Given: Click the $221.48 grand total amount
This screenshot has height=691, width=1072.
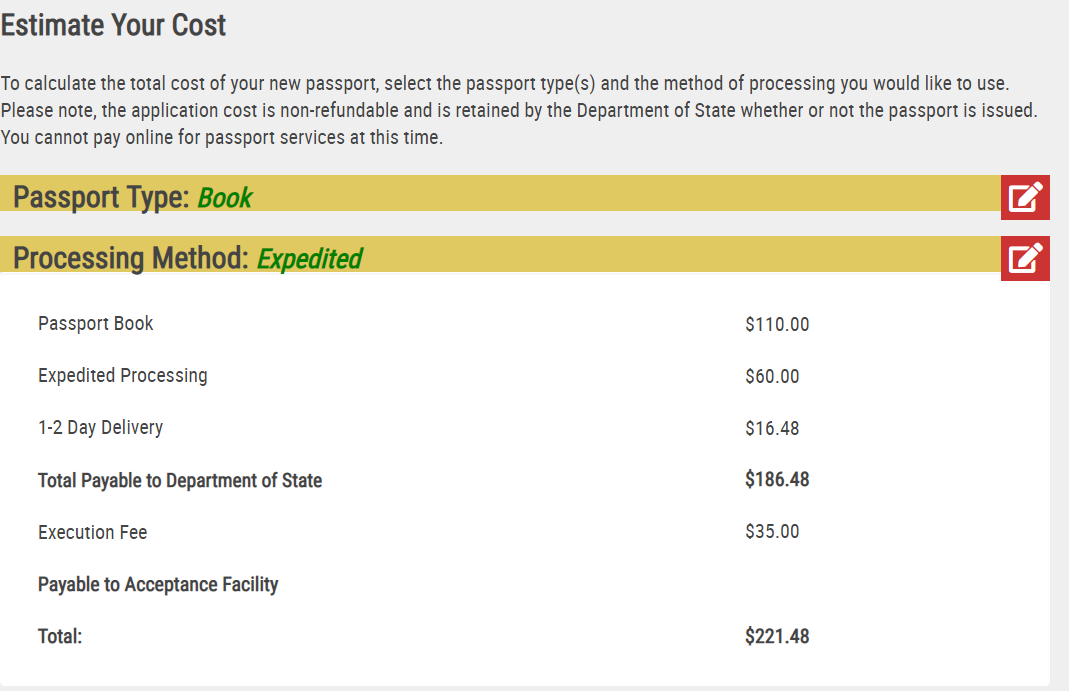Looking at the screenshot, I should [777, 636].
